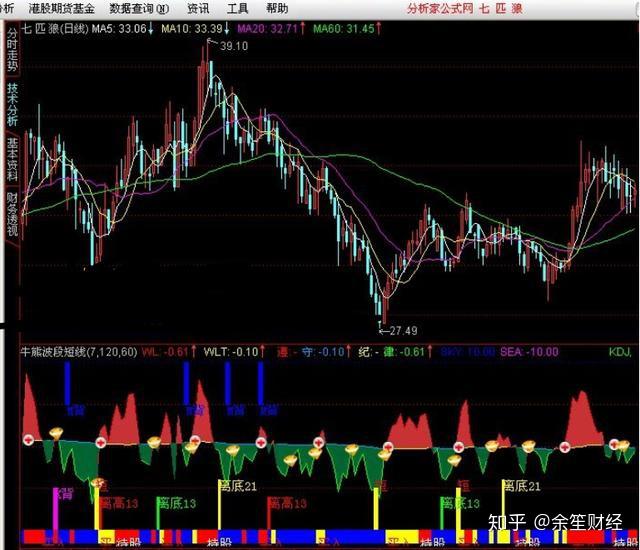Click the 27.49 low price label
The image size is (640, 550).
point(403,330)
